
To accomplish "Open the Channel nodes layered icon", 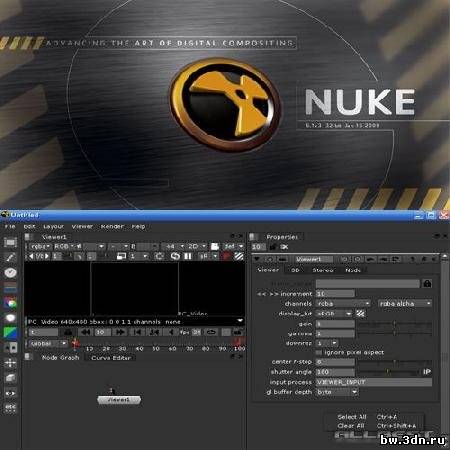I will click(10, 288).
